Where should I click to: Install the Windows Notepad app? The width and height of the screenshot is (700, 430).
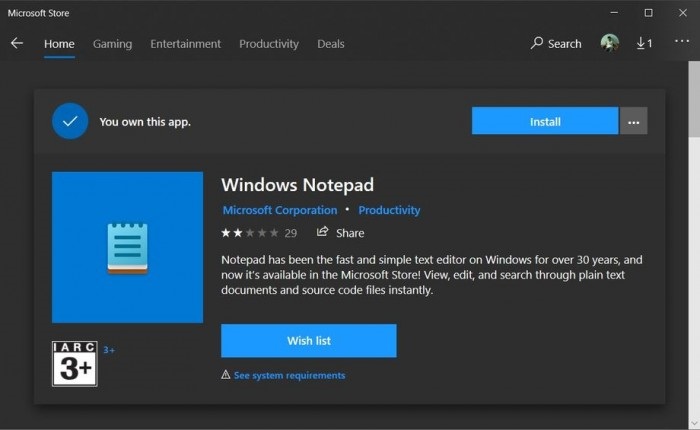pos(545,121)
